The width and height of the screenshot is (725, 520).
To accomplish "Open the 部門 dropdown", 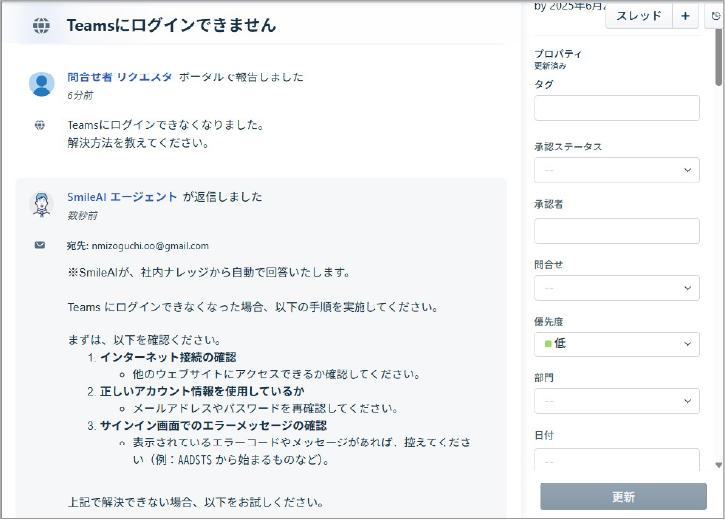I will (x=617, y=401).
